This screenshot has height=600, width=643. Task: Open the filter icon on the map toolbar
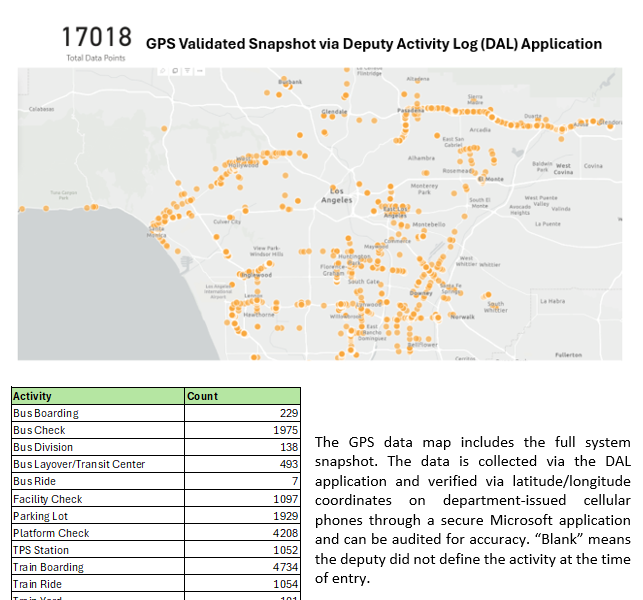click(x=187, y=71)
